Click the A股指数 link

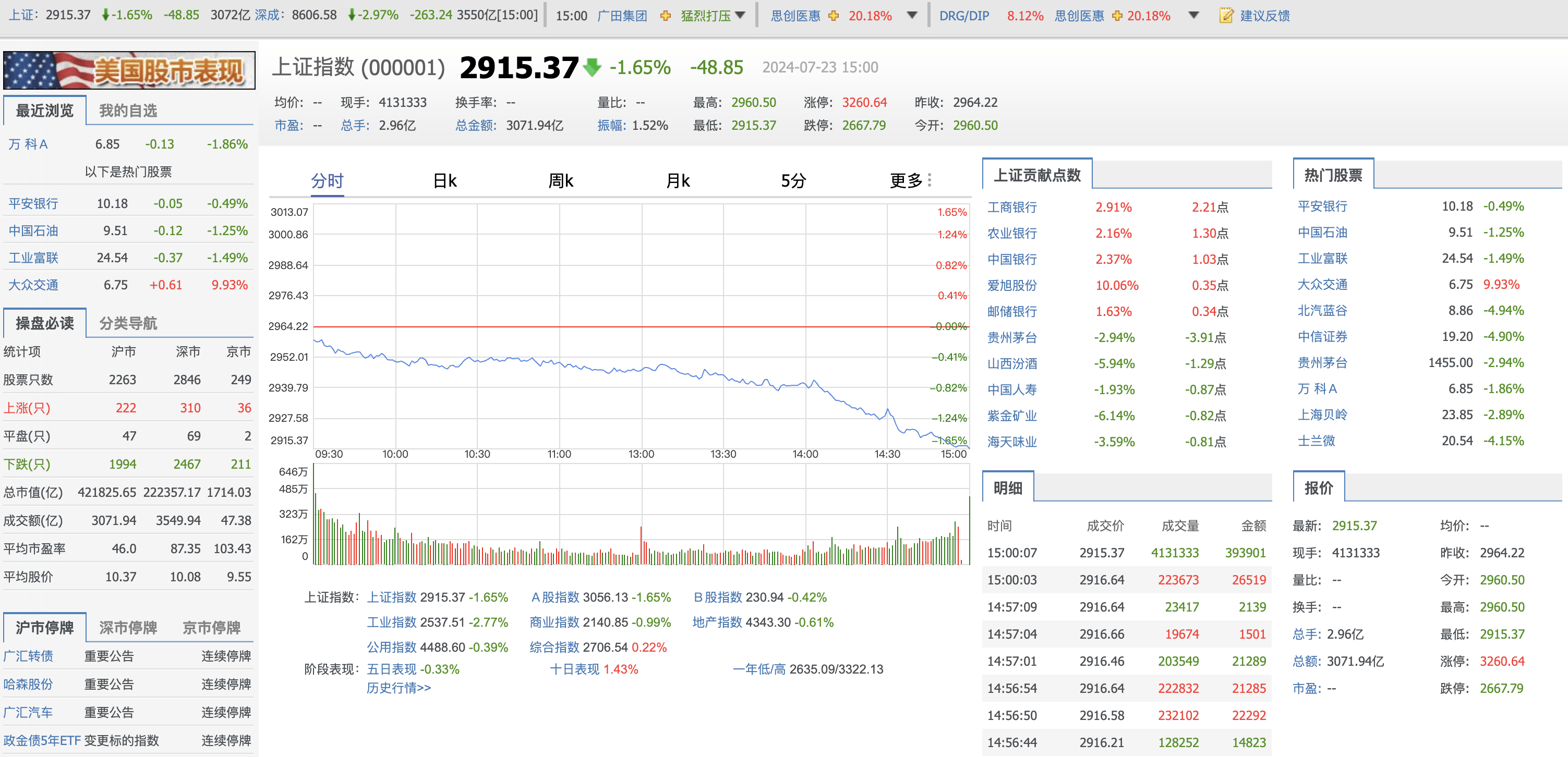click(555, 597)
